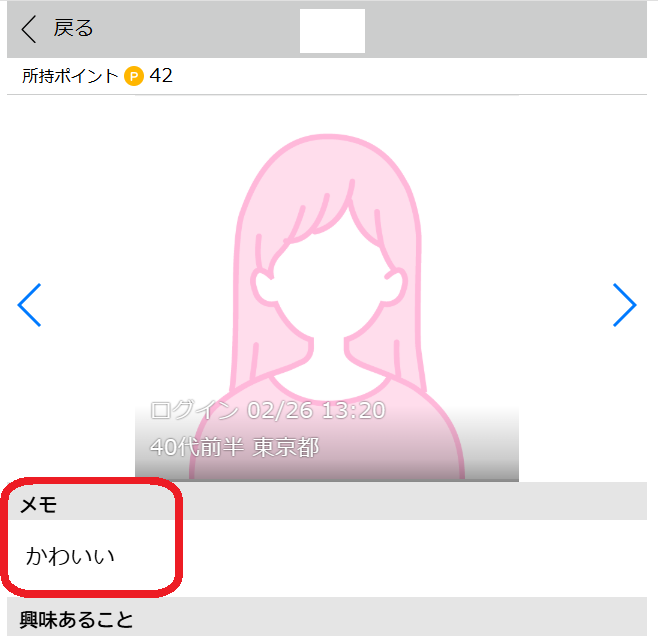Click the ログイン 02/26 13:20 timestamp
Viewport: 658px width, 636px height.
tap(268, 410)
